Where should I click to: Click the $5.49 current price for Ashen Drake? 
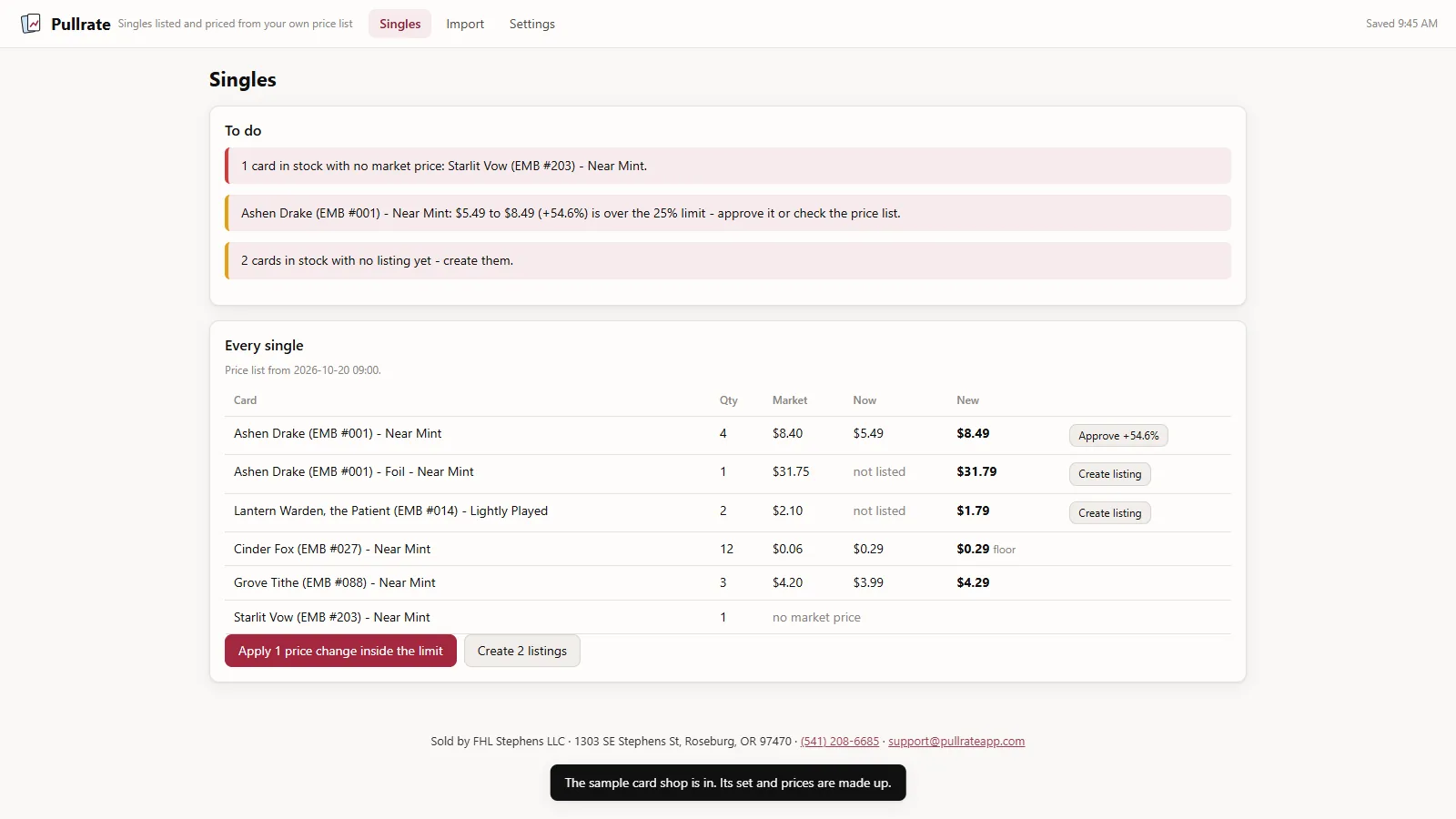pos(868,433)
